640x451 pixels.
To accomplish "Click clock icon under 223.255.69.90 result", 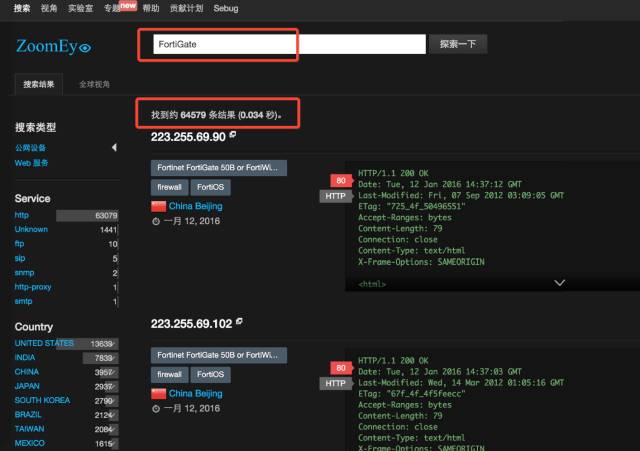I will (x=156, y=222).
